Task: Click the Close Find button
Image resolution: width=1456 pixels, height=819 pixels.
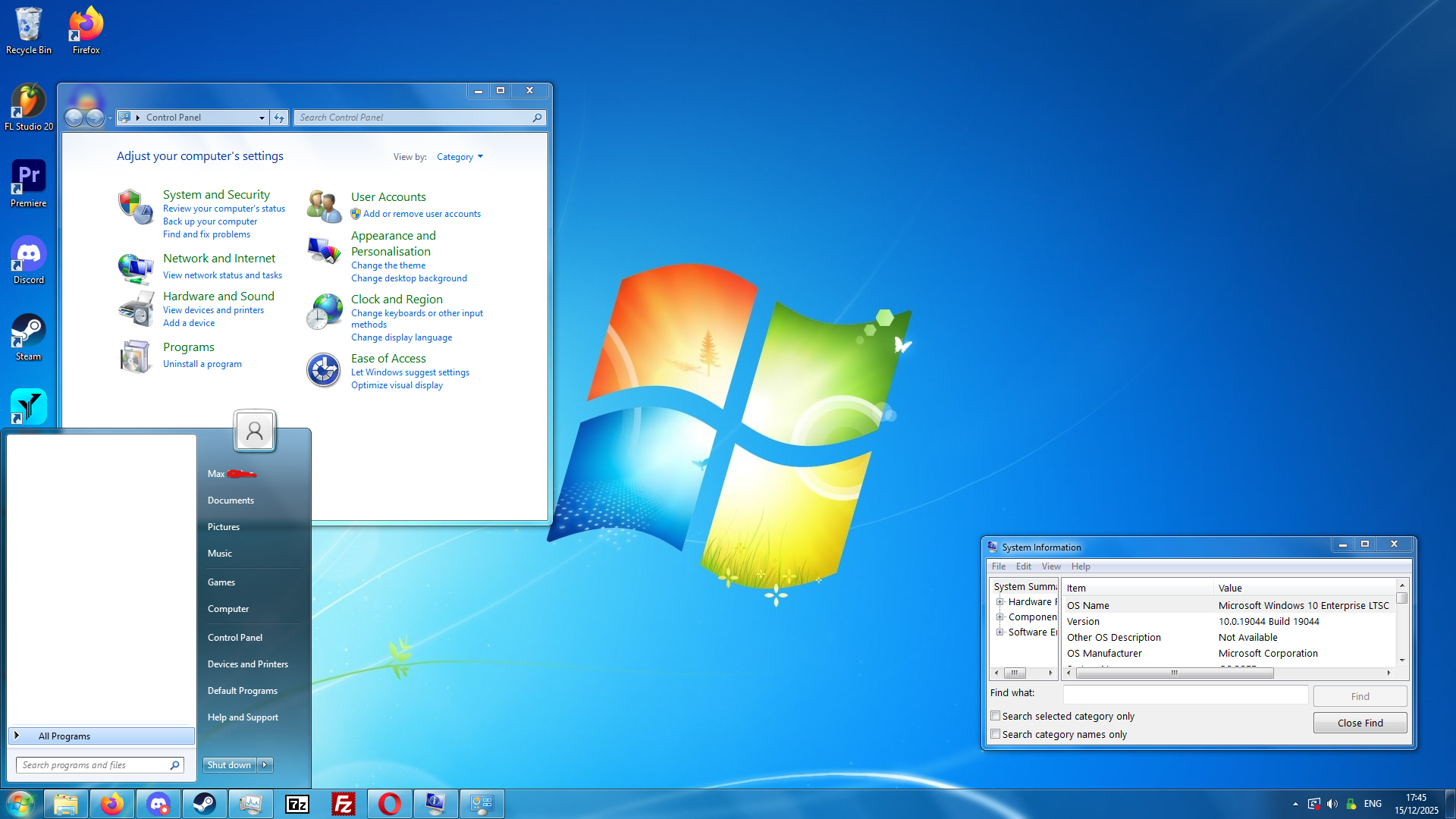Action: 1360,723
